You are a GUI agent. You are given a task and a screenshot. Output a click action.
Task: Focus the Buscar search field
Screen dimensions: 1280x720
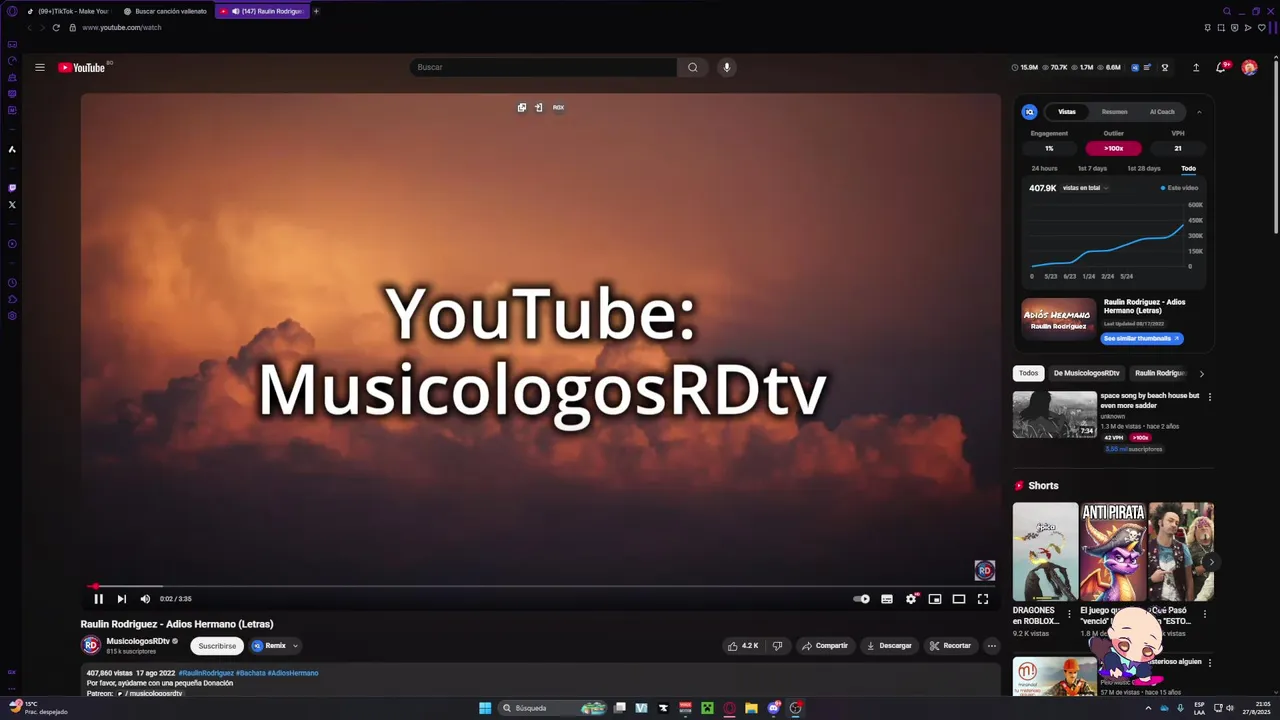coord(543,67)
